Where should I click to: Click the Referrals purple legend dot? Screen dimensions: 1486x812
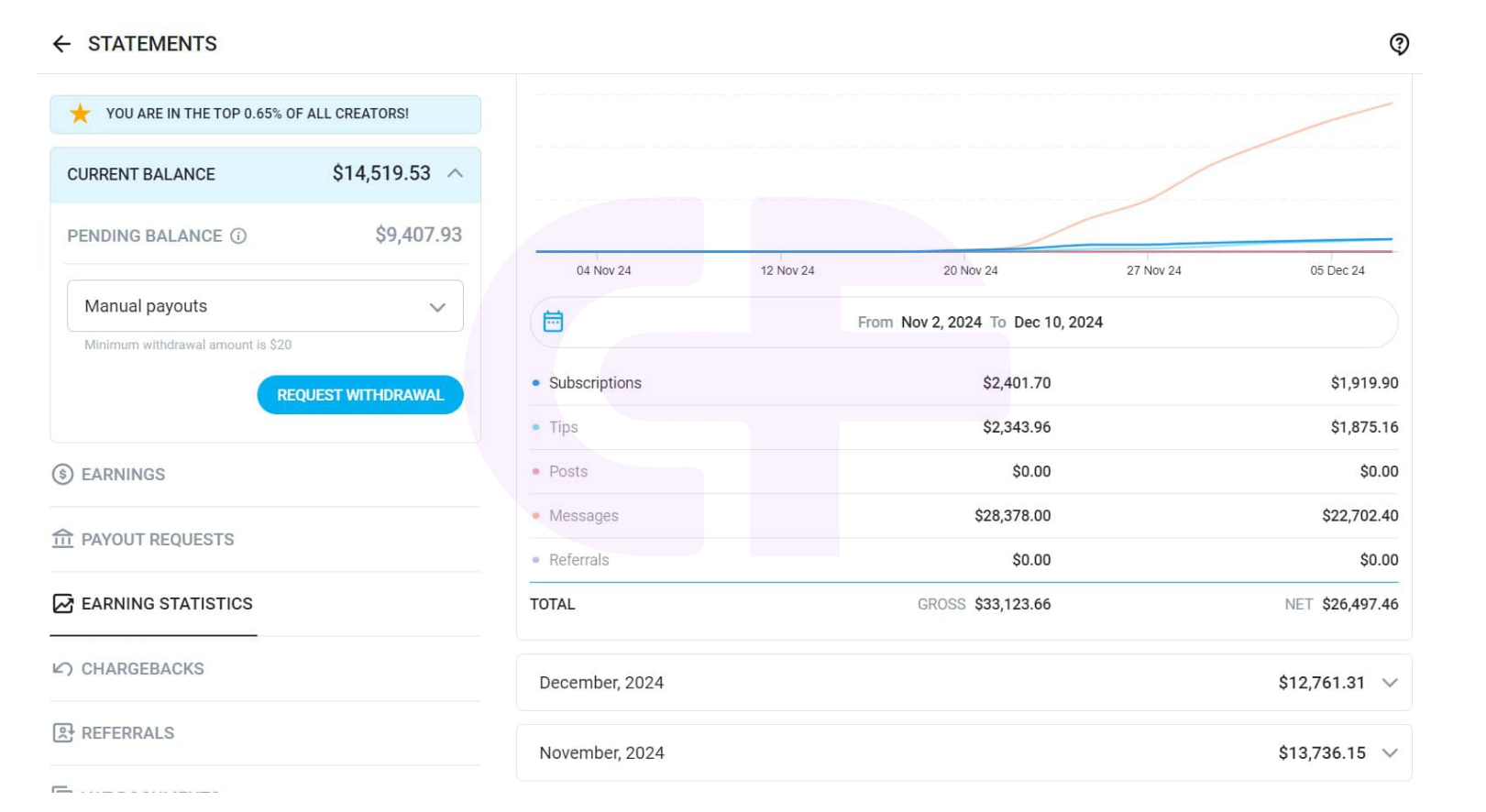[535, 560]
